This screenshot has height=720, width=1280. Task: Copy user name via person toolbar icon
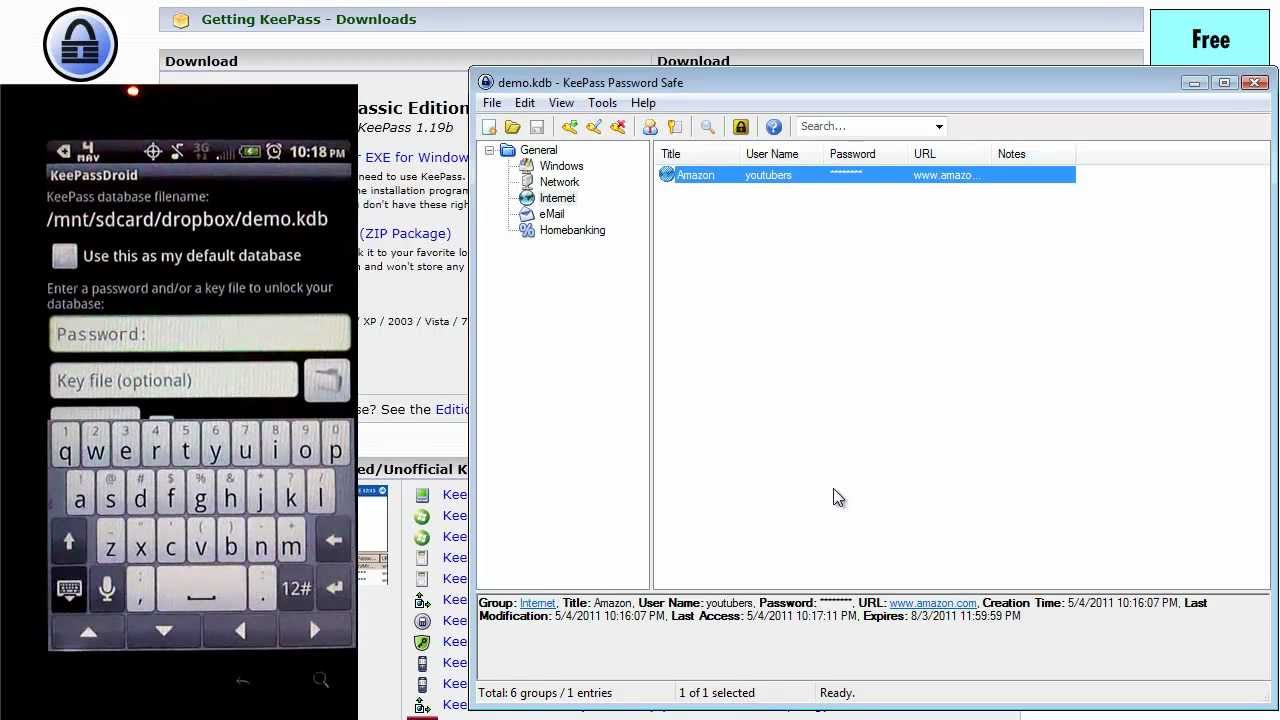pyautogui.click(x=650, y=127)
